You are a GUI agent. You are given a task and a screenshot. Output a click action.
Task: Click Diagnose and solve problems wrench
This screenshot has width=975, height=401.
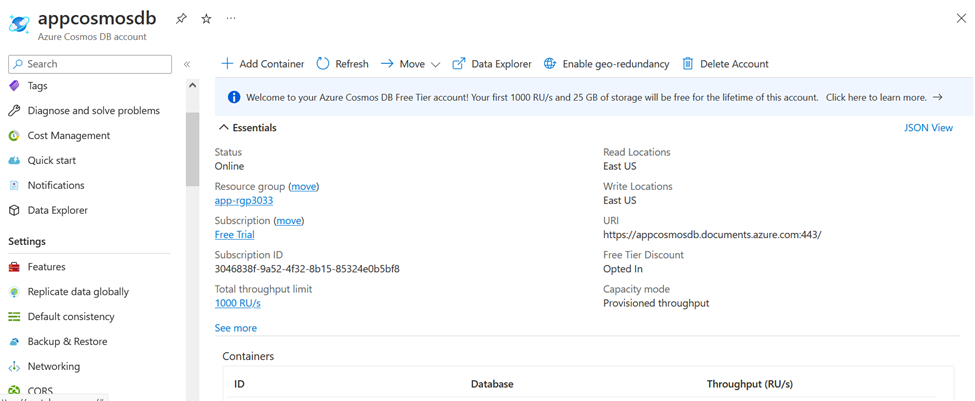pos(14,111)
